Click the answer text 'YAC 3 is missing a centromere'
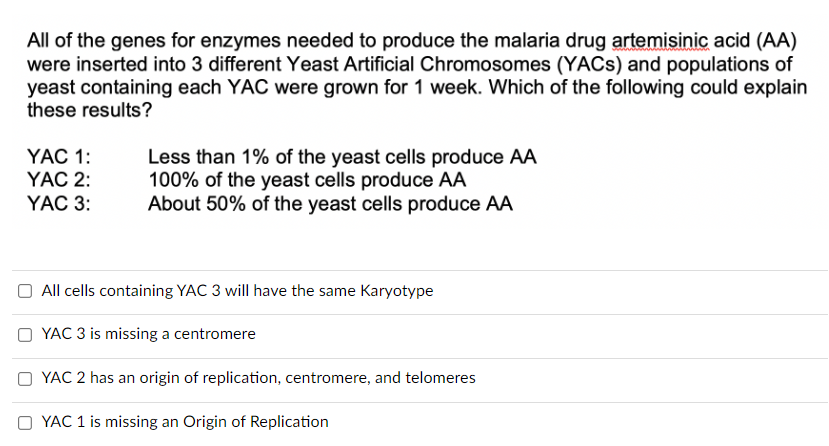The height and width of the screenshot is (446, 829). [149, 334]
